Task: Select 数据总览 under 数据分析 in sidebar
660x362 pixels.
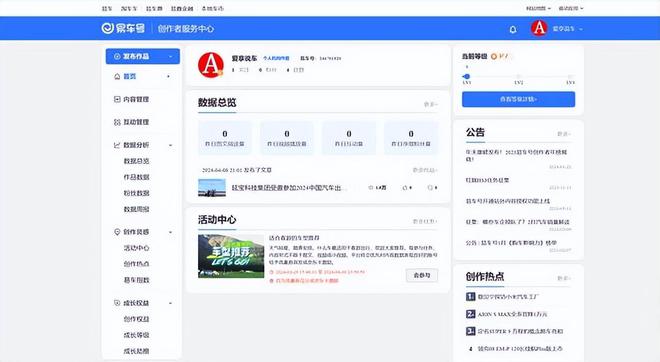Action: pos(136,161)
